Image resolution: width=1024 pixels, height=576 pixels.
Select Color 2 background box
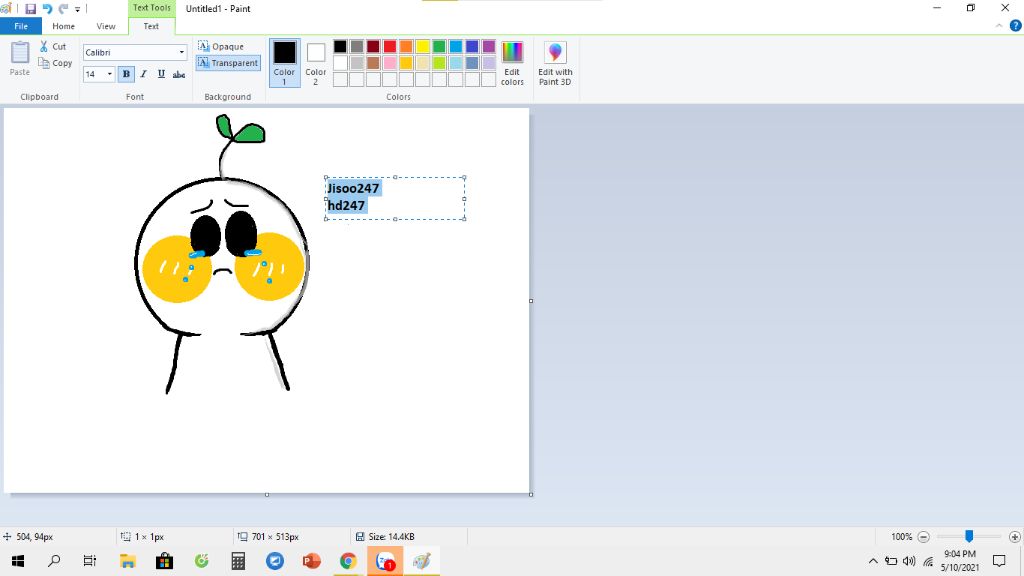(x=315, y=63)
